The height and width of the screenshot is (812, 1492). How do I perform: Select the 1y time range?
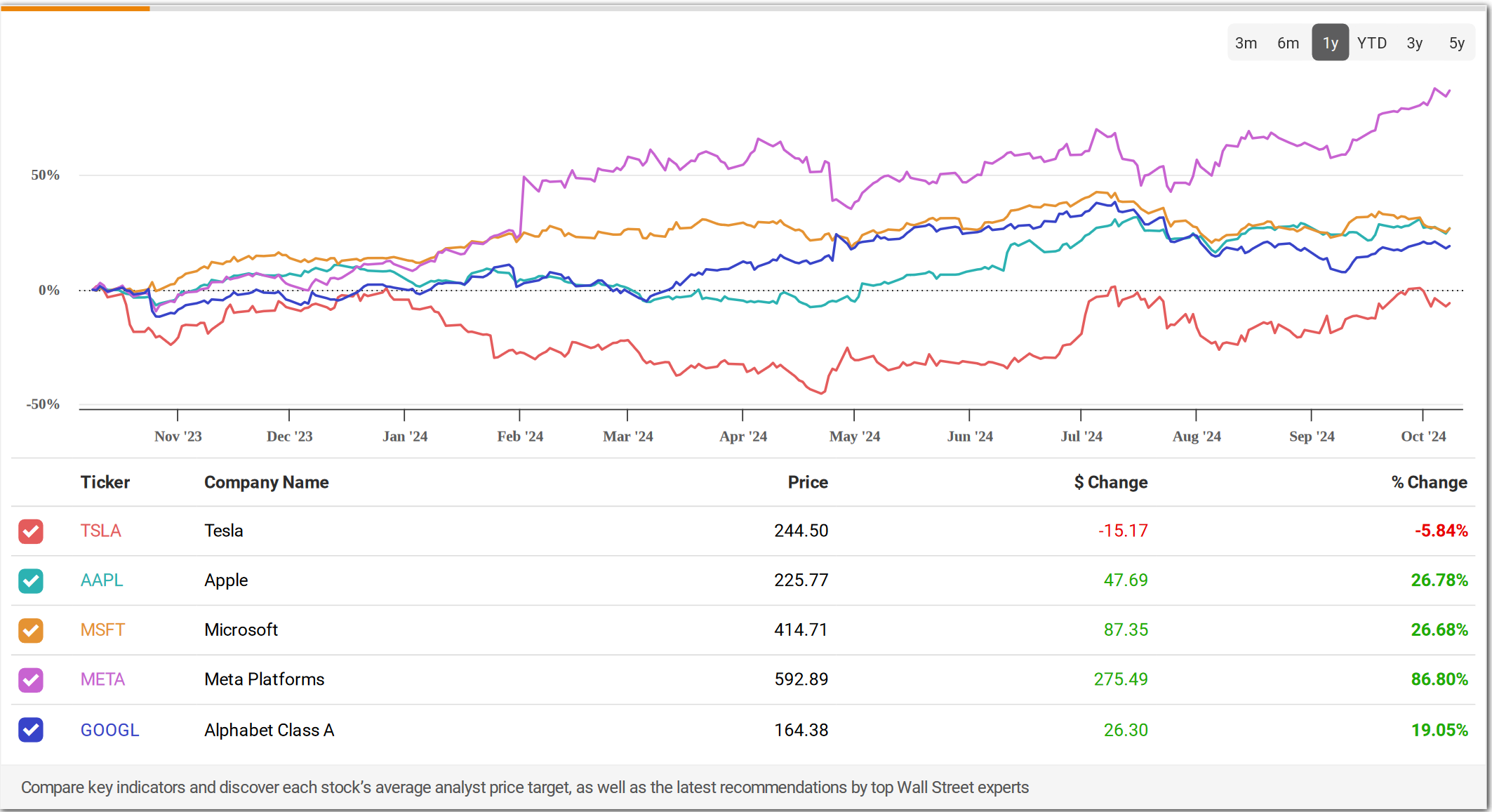[x=1331, y=43]
